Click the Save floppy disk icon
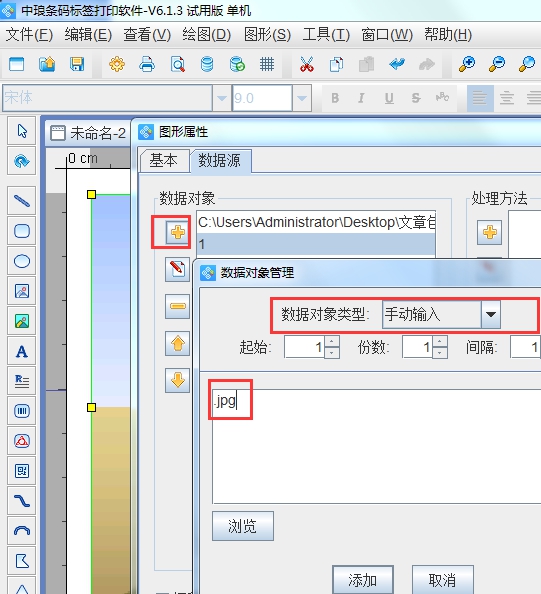The height and width of the screenshot is (594, 541). tap(77, 64)
